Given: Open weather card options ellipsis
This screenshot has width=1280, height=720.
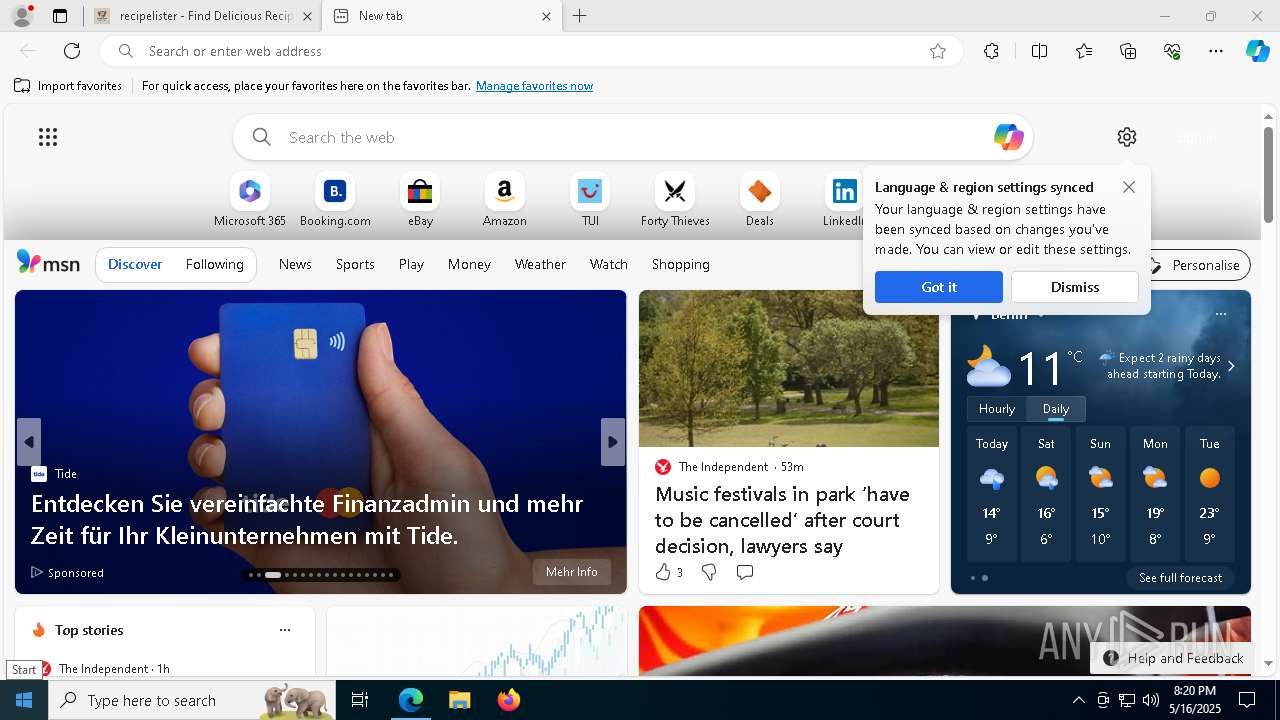Looking at the screenshot, I should (x=1220, y=314).
